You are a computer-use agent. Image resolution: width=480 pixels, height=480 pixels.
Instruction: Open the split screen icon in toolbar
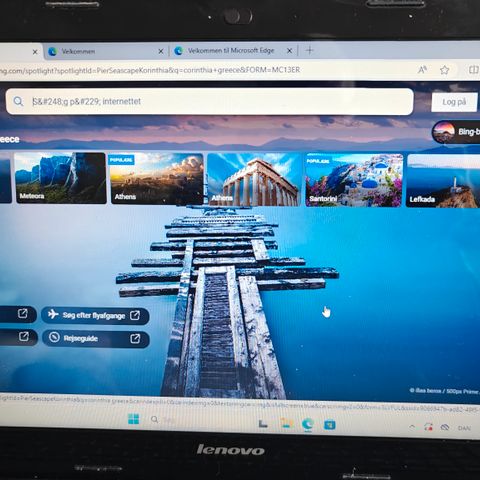pyautogui.click(x=474, y=70)
